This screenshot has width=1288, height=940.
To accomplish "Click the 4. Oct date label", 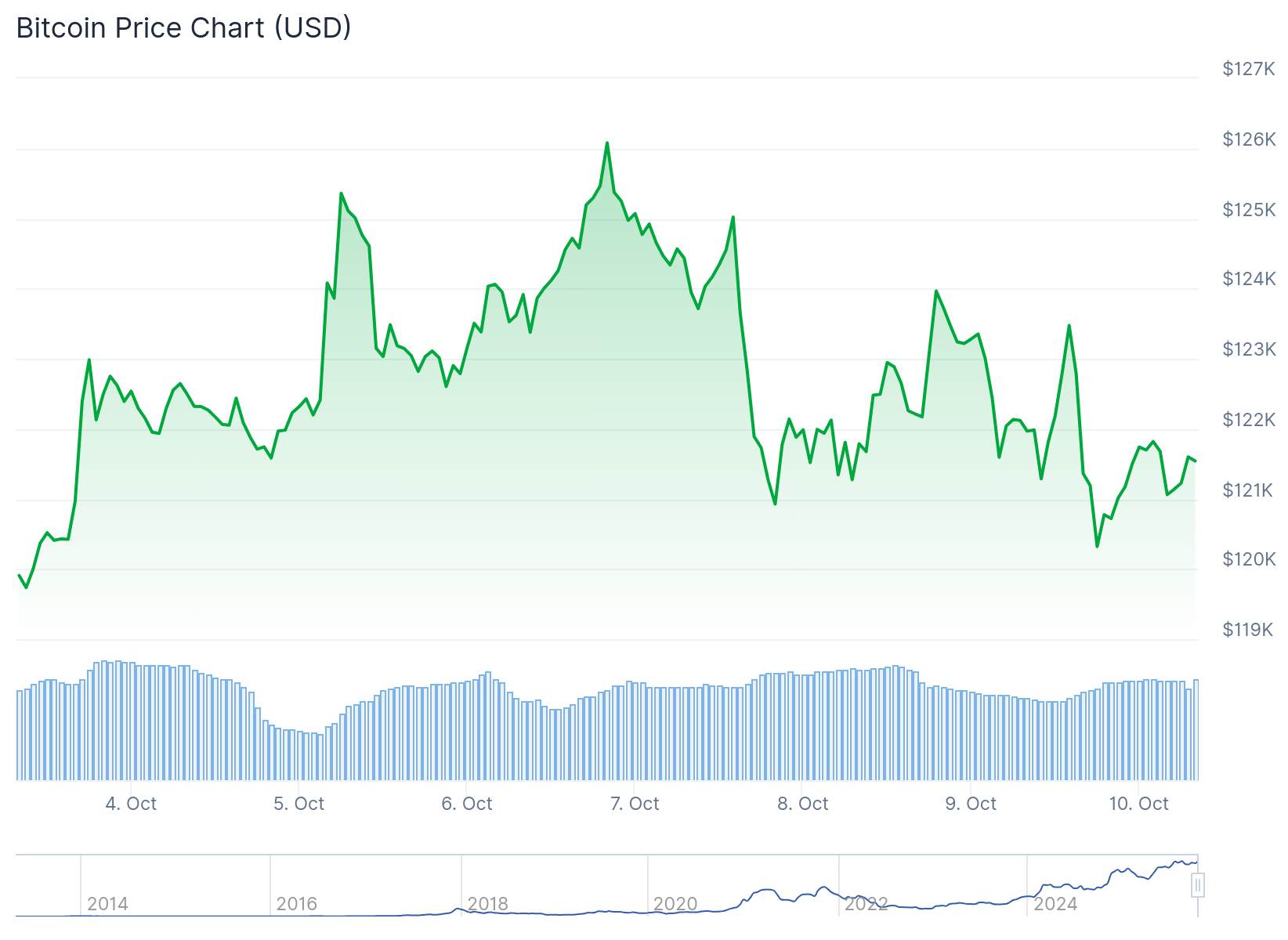I will point(131,804).
